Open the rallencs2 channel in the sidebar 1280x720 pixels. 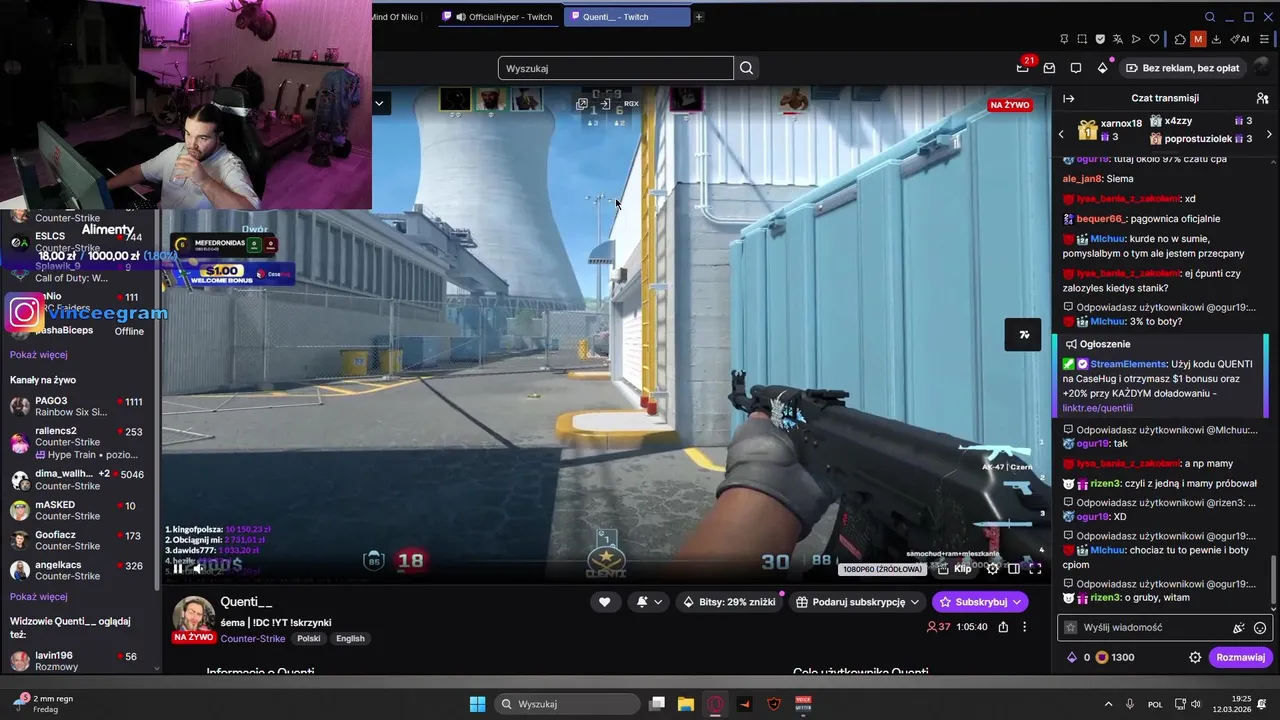point(80,441)
